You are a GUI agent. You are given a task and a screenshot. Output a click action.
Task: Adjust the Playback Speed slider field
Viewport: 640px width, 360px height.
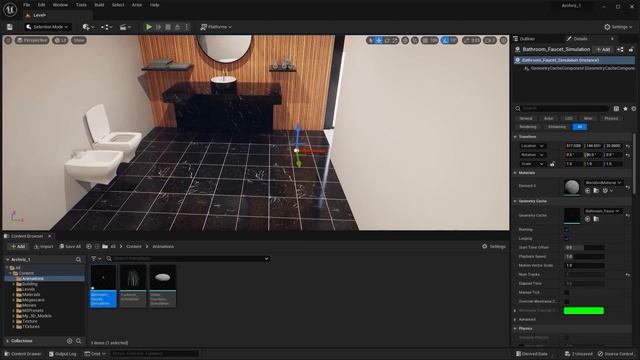pos(584,257)
